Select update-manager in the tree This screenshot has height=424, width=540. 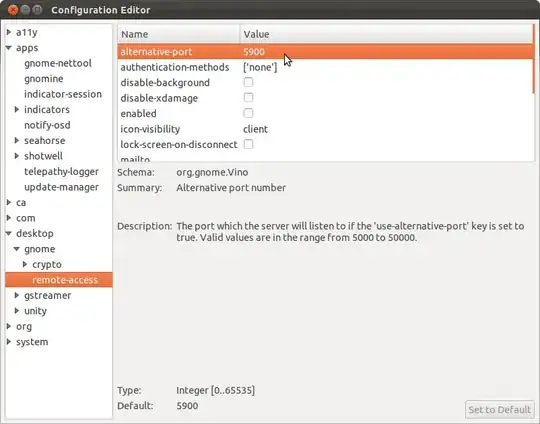click(61, 187)
